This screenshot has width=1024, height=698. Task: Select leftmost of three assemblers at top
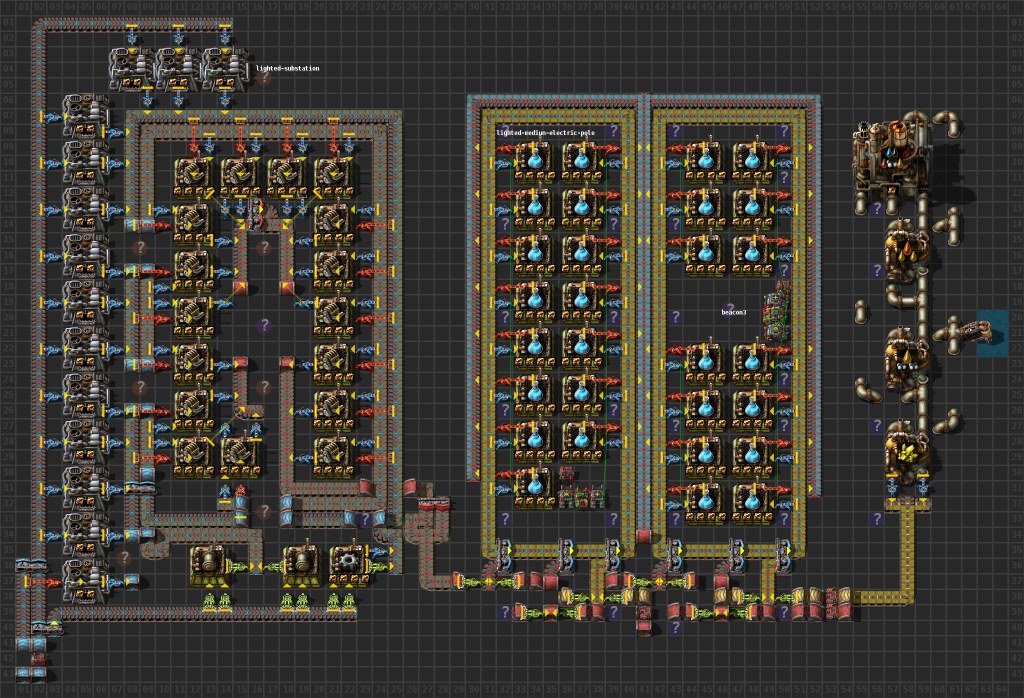click(131, 68)
